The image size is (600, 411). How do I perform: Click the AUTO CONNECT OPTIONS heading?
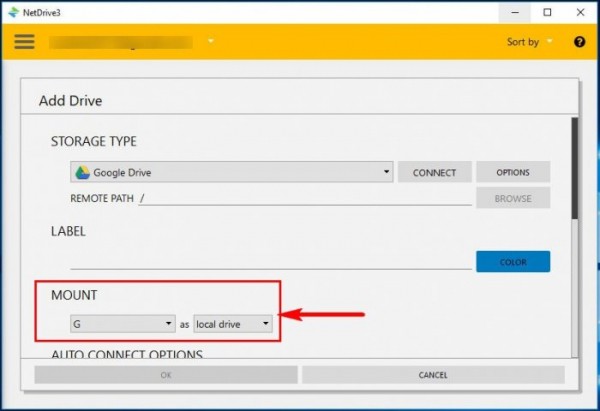point(127,354)
